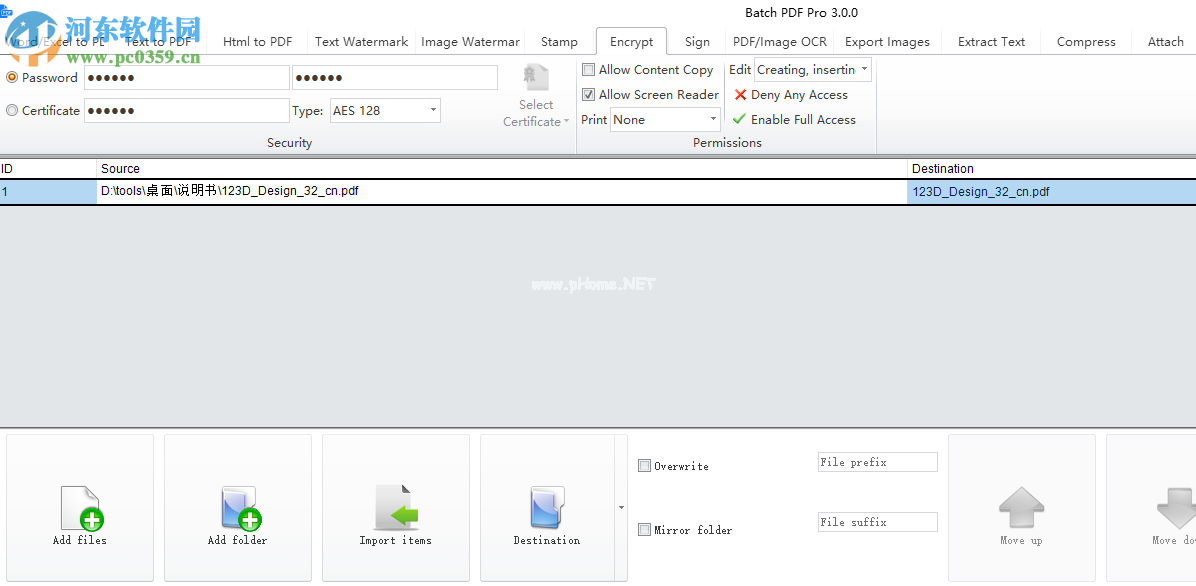Click the Destination folder icon
The width and height of the screenshot is (1196, 586).
click(x=546, y=508)
